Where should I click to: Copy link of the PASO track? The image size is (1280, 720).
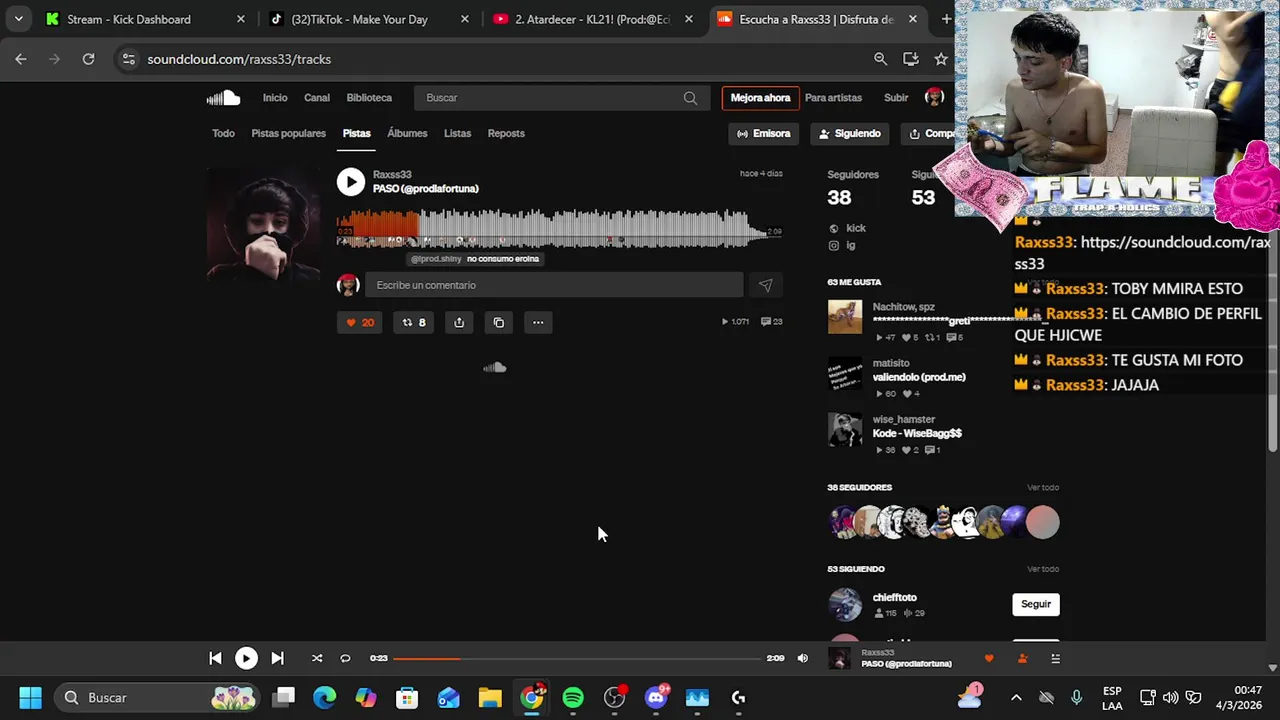(x=499, y=322)
